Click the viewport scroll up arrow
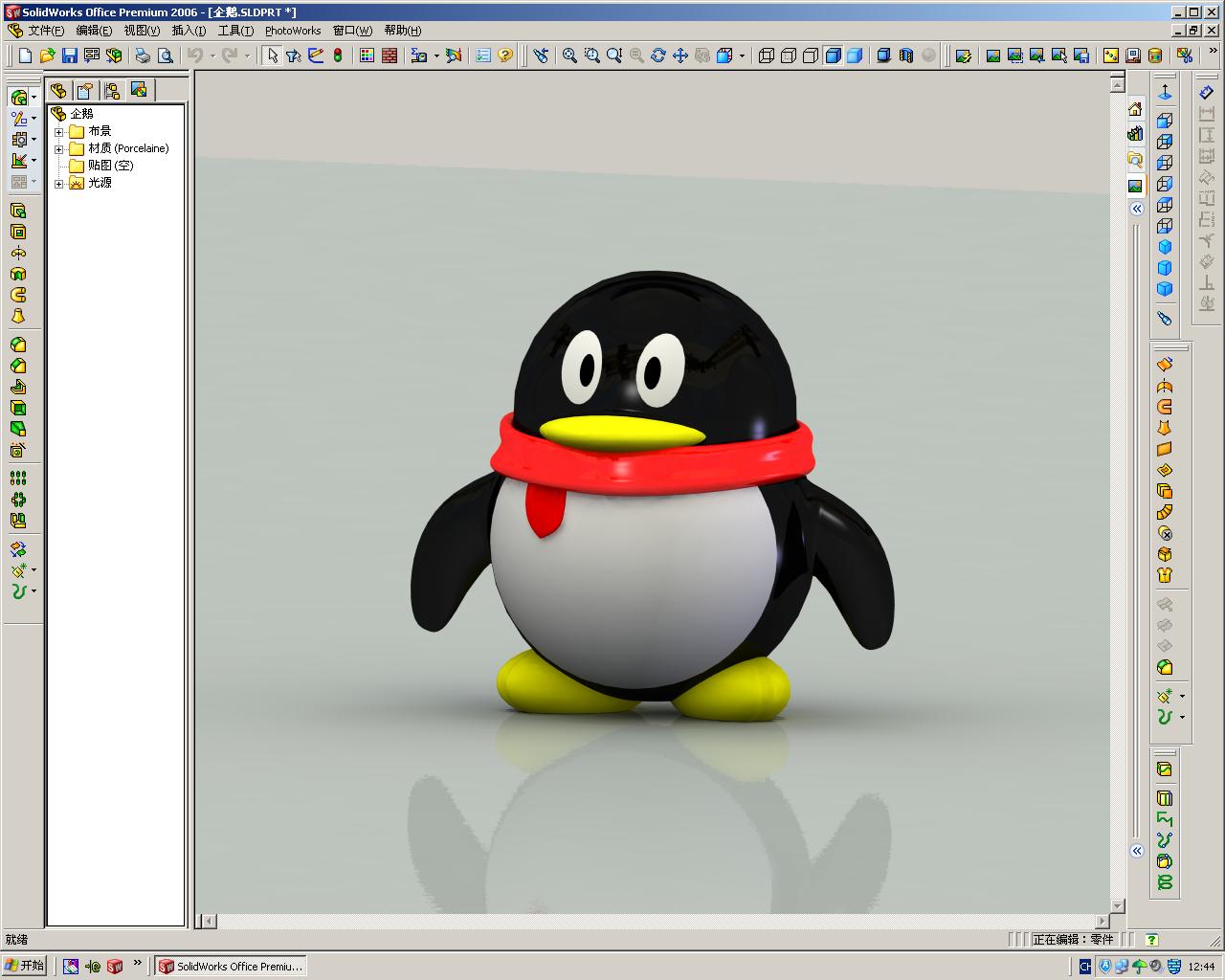This screenshot has width=1225, height=980. click(x=1117, y=84)
